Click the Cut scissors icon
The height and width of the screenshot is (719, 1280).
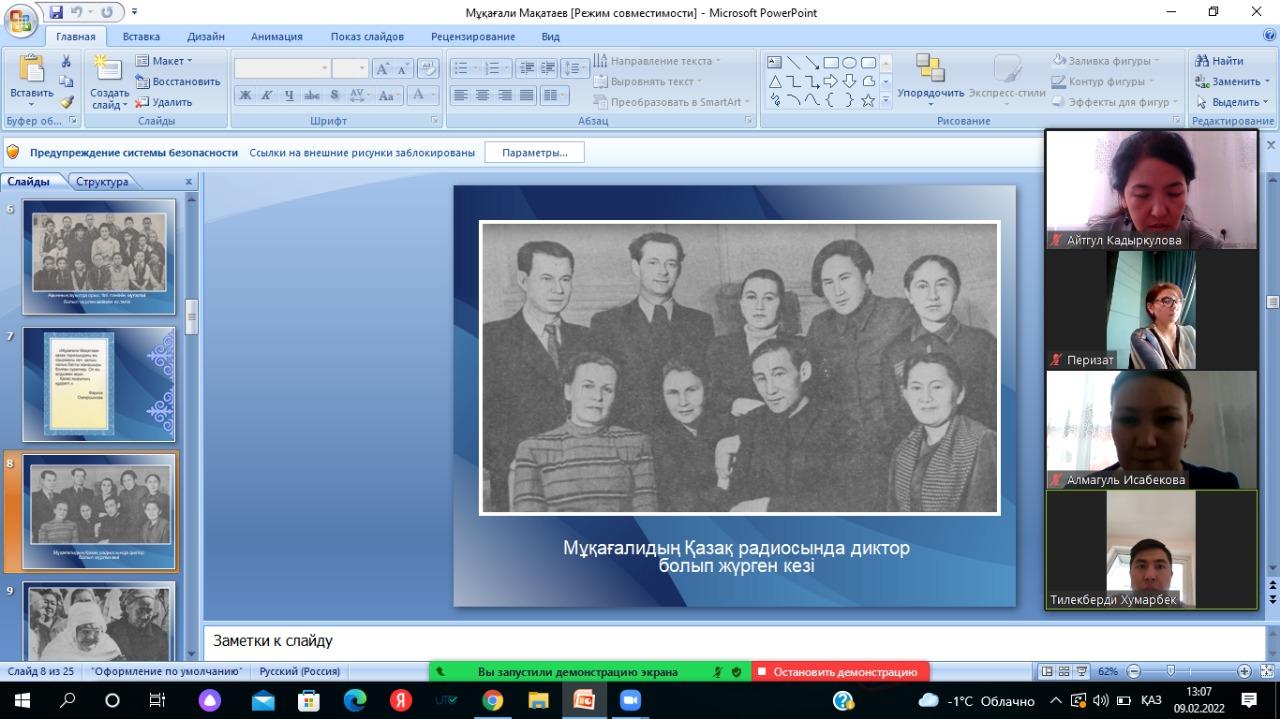[66, 61]
